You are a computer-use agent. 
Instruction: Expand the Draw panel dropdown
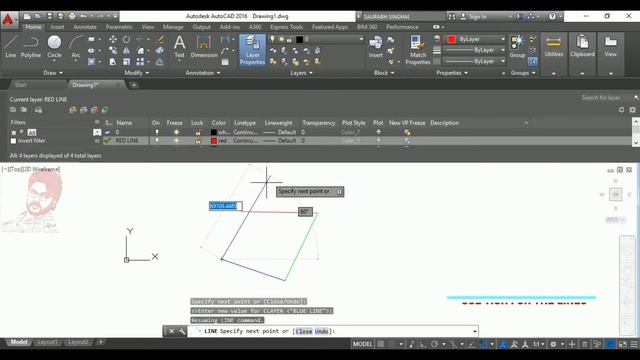coord(53,73)
